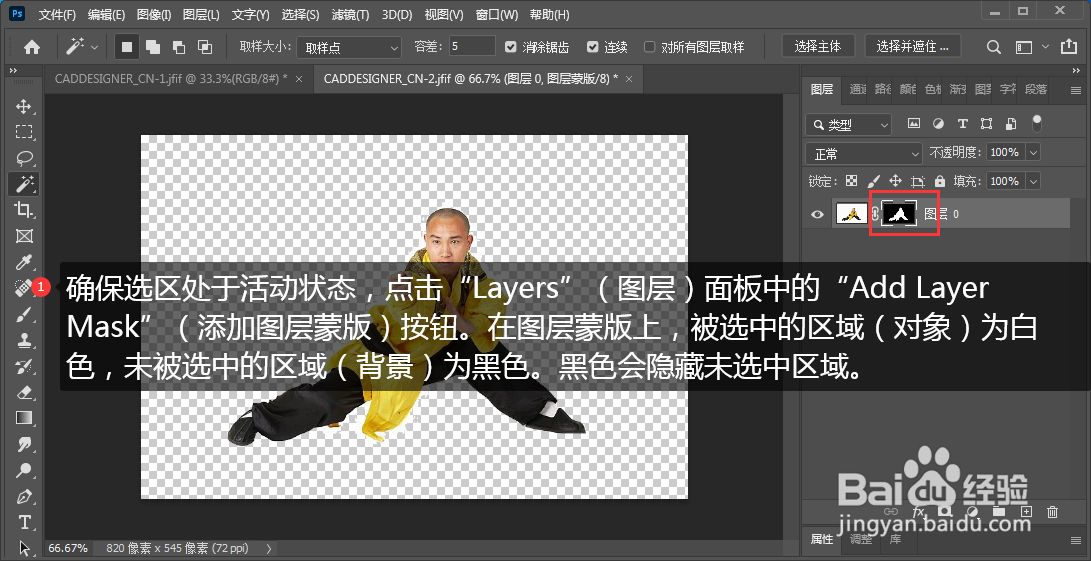Viewport: 1091px width, 561px height.
Task: Select the Horizontal Type tool
Action: 24,522
